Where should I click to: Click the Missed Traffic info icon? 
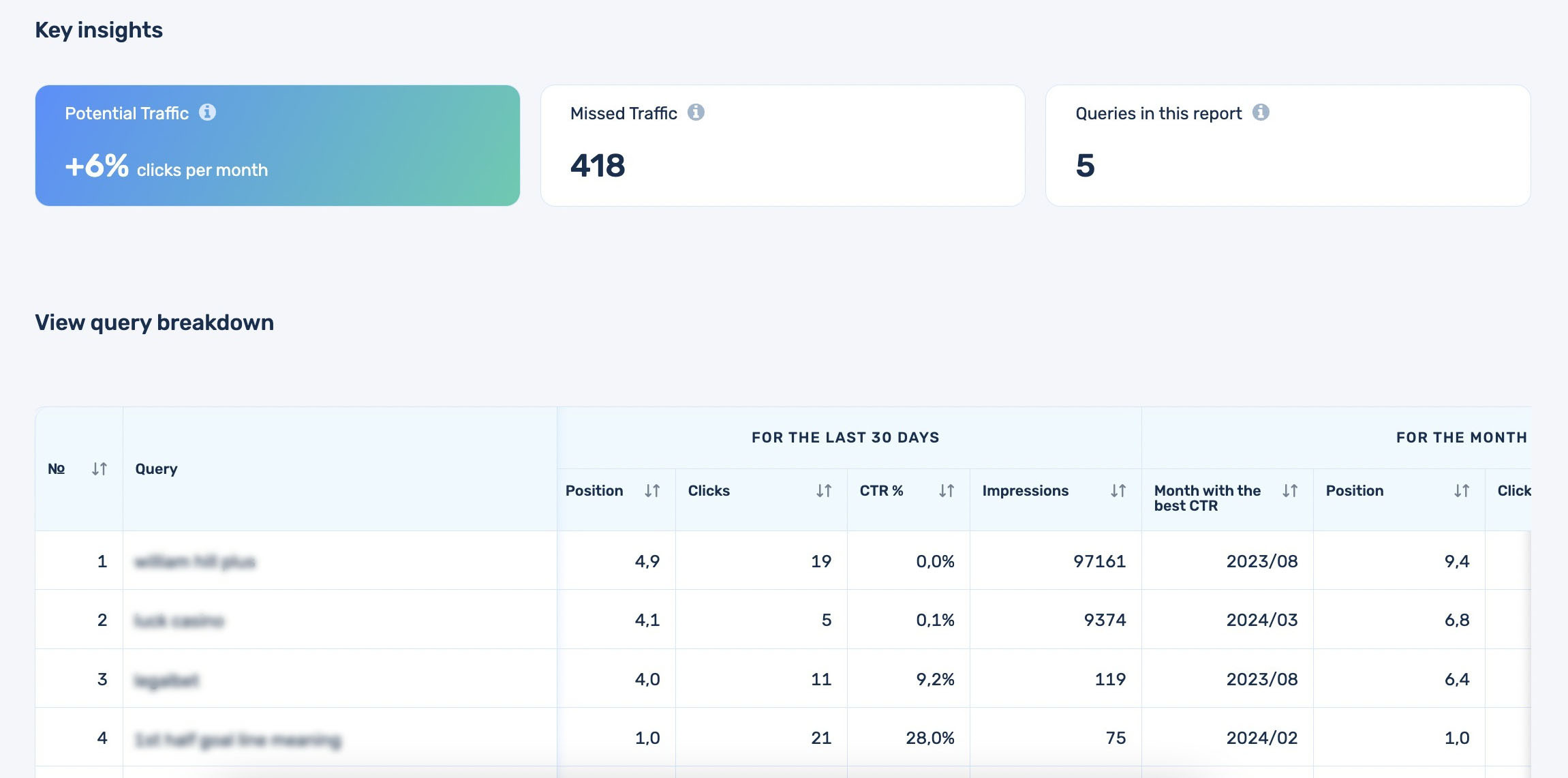pos(696,112)
